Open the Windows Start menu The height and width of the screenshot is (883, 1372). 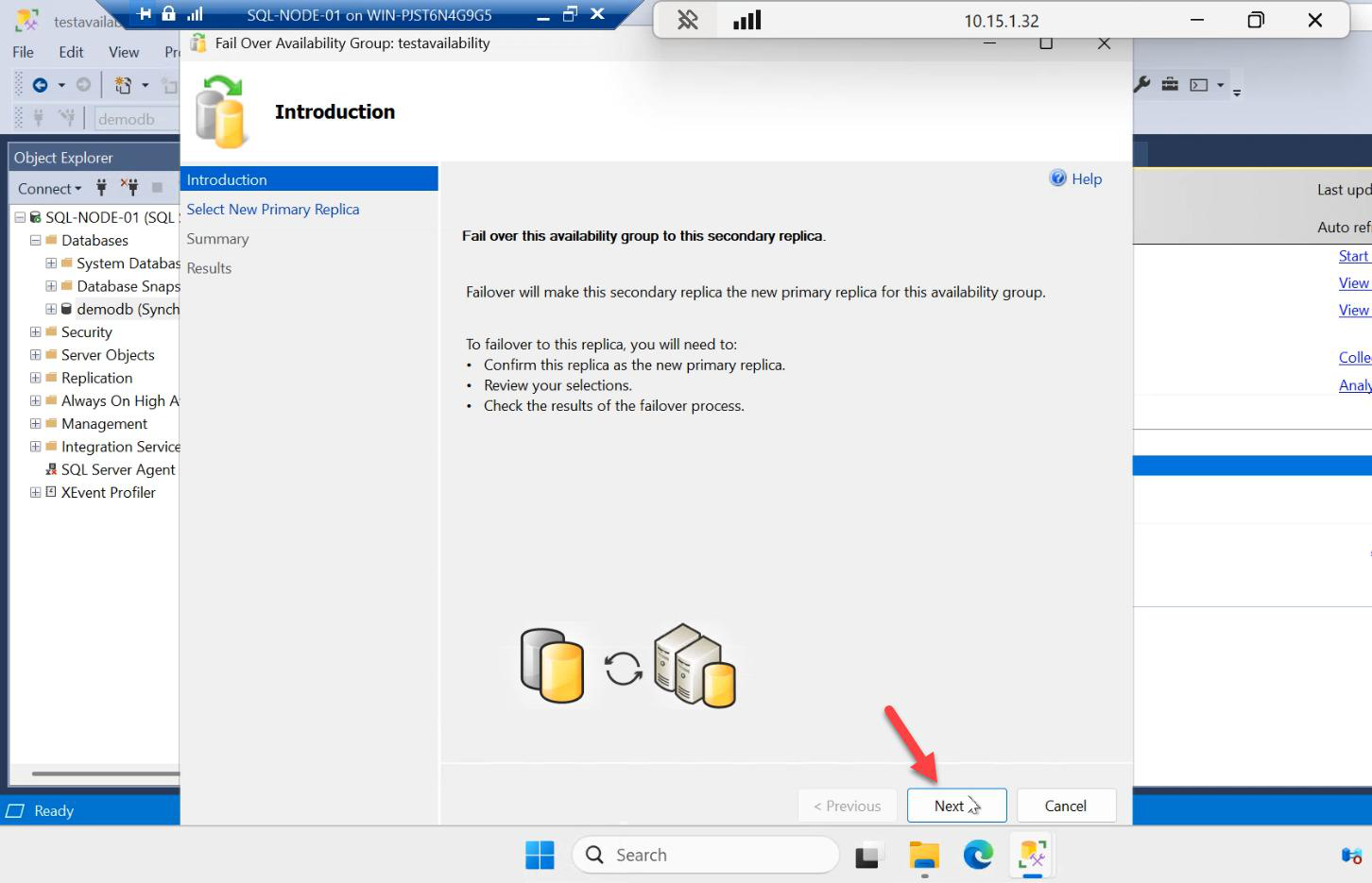[x=540, y=855]
